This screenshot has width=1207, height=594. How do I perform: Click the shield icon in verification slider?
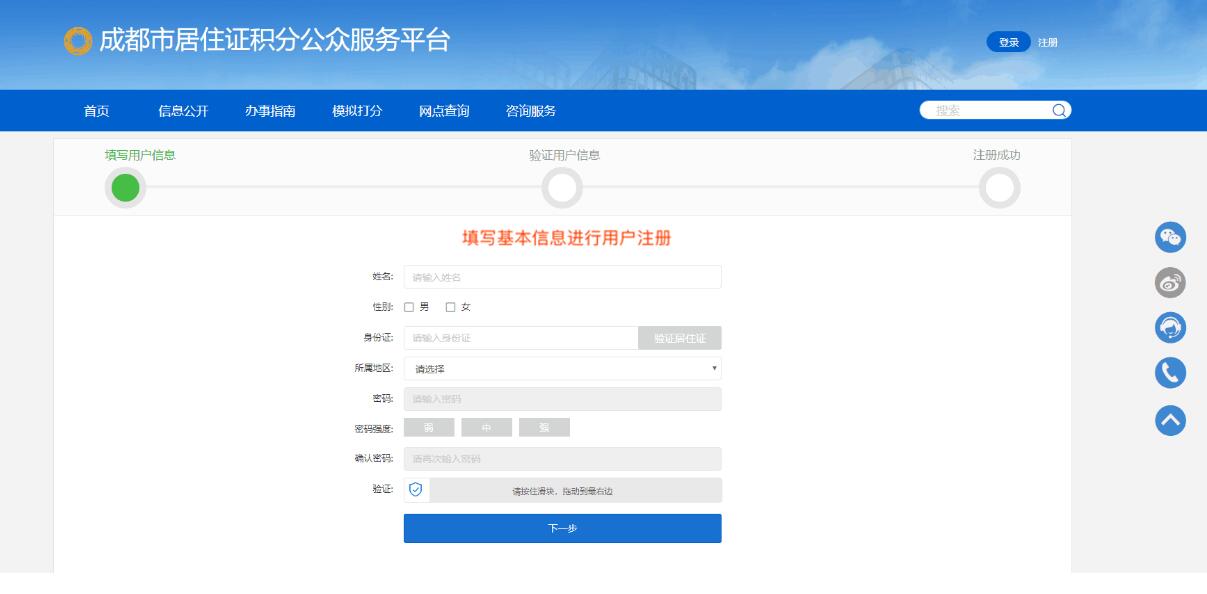point(416,490)
